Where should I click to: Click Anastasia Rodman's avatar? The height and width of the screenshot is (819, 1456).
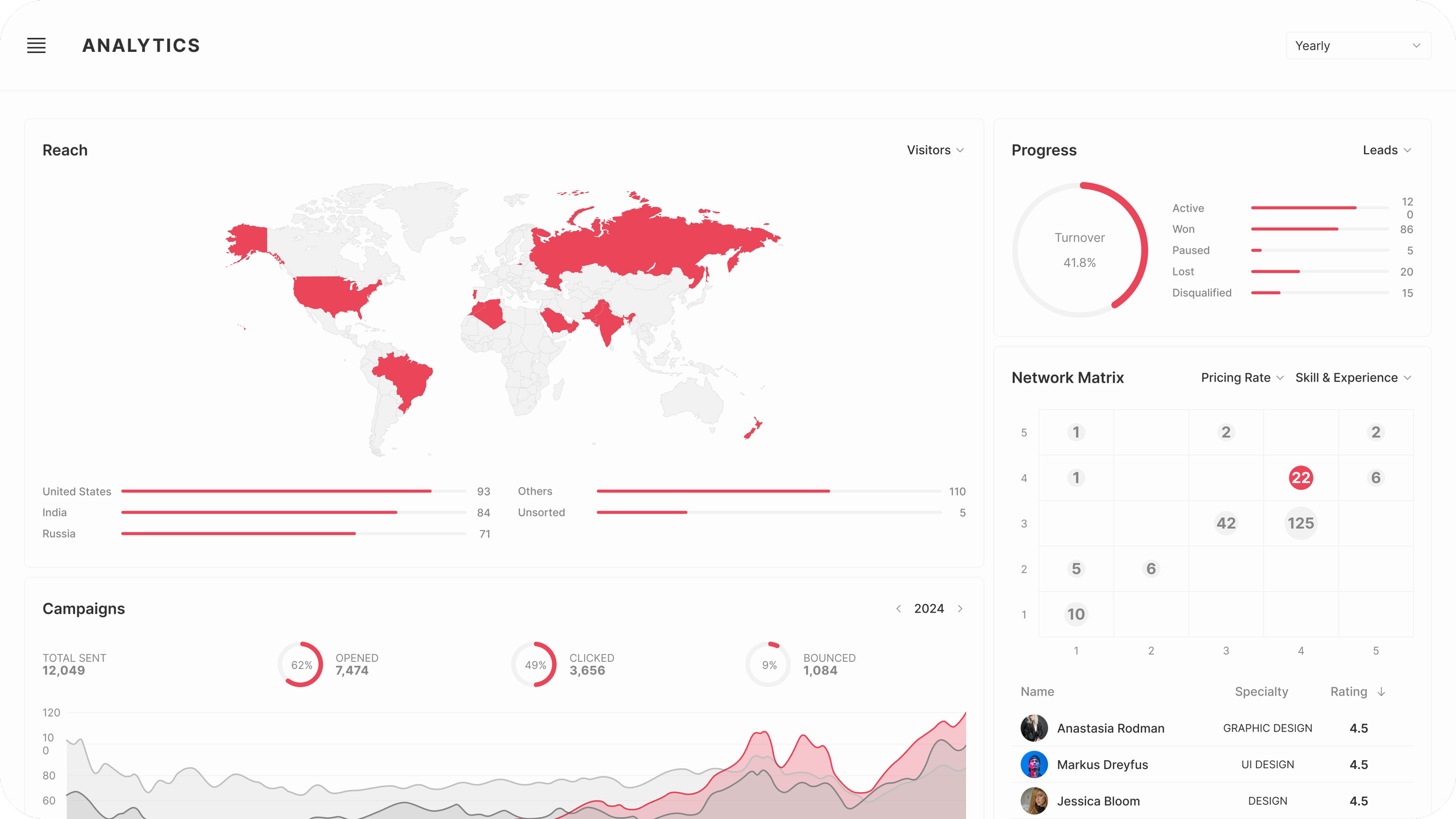coord(1034,728)
